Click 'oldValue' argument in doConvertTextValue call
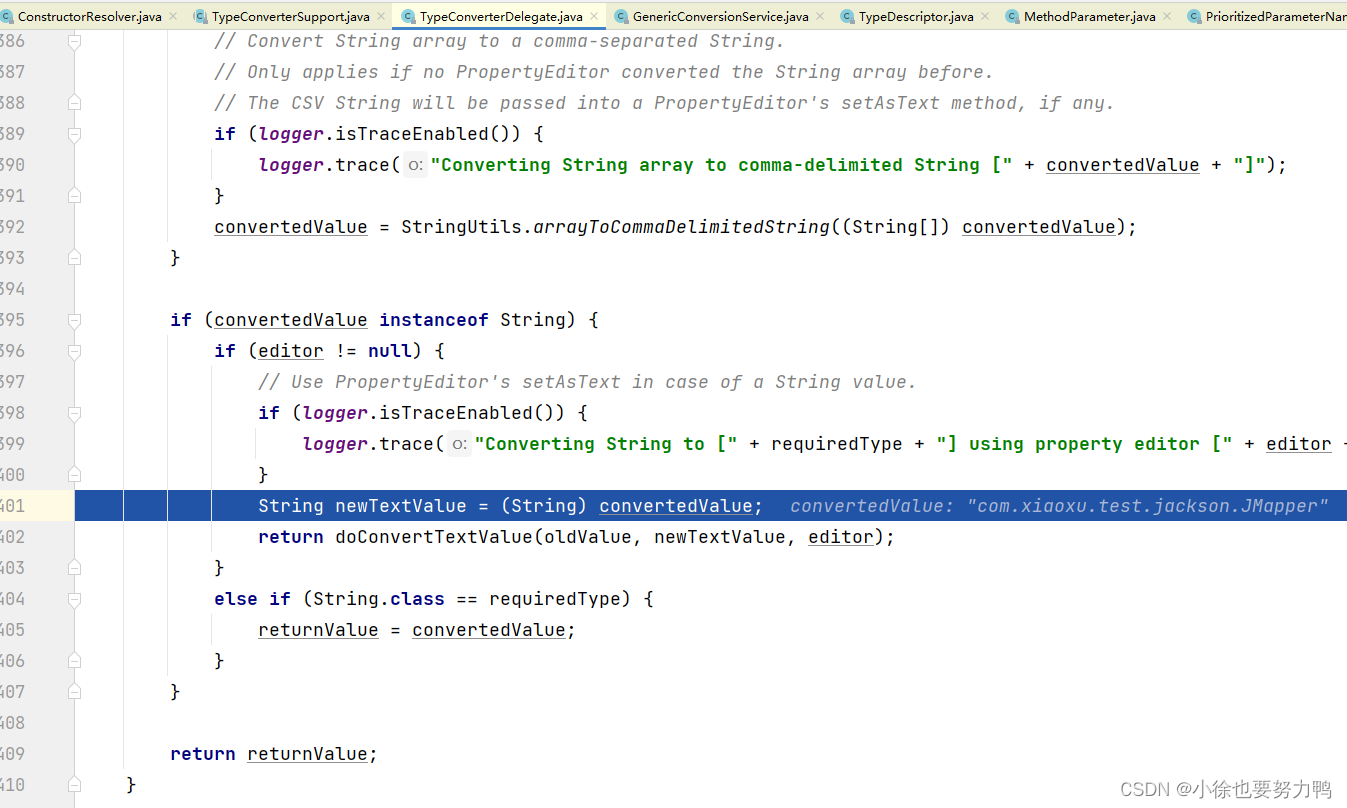 click(x=588, y=537)
